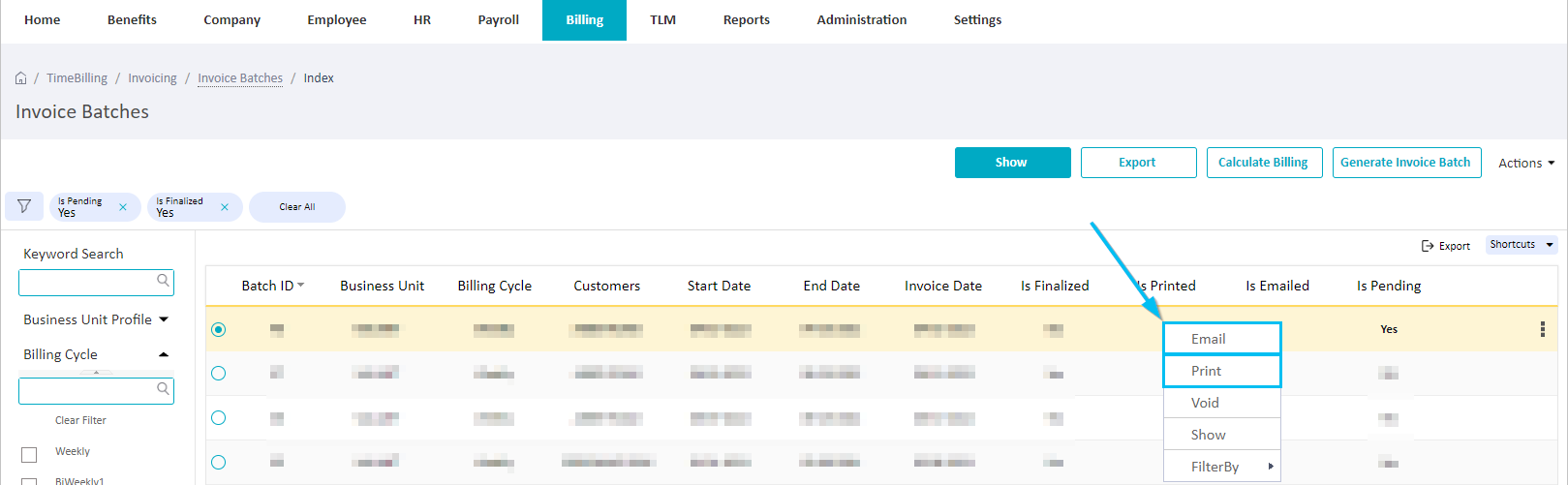Open the Benefits tab
This screenshot has width=1568, height=485.
tap(132, 20)
